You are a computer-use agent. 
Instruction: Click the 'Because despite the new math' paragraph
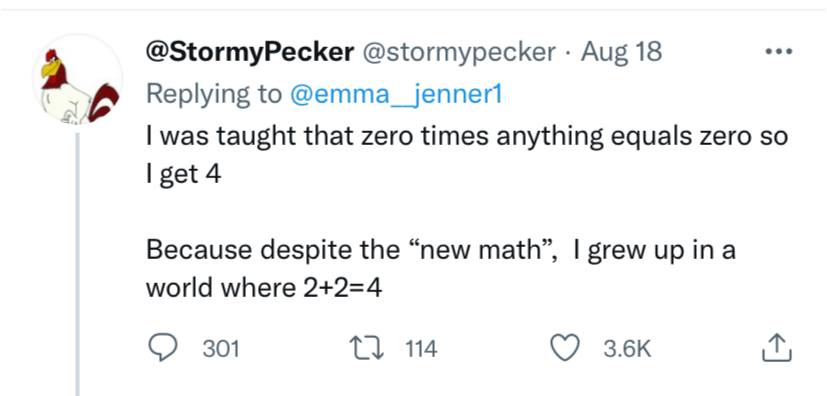(x=440, y=268)
